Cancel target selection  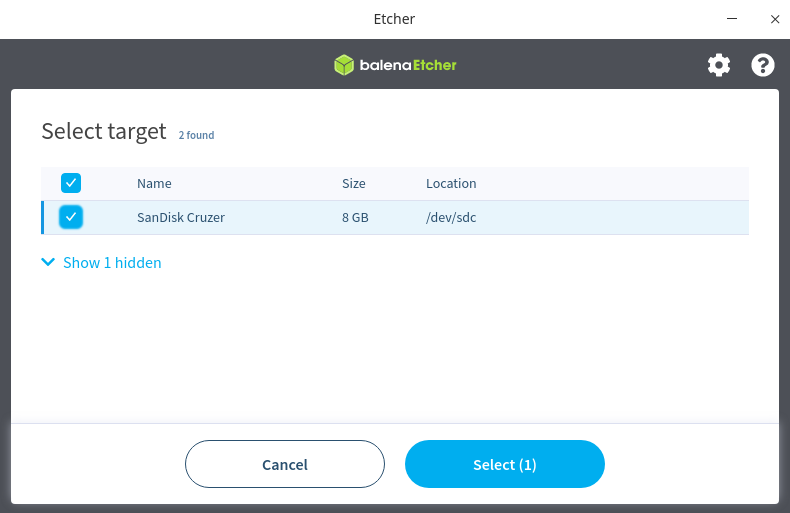285,464
